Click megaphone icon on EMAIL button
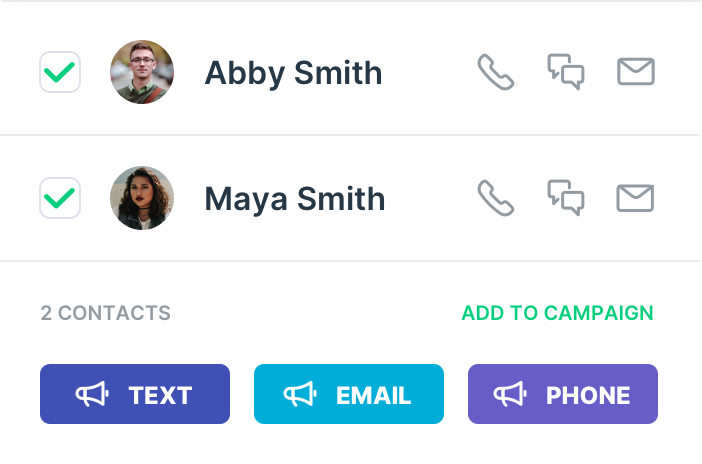 coord(301,395)
